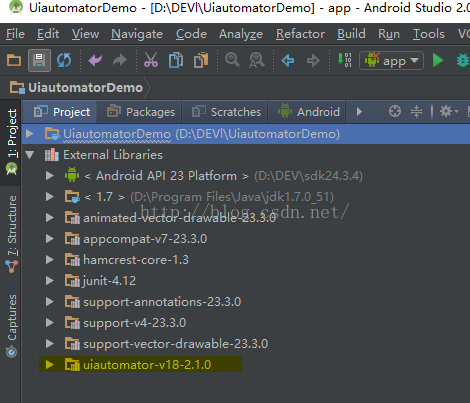Show more view tabs arrow
Viewport: 470px width, 403px height.
(x=359, y=111)
